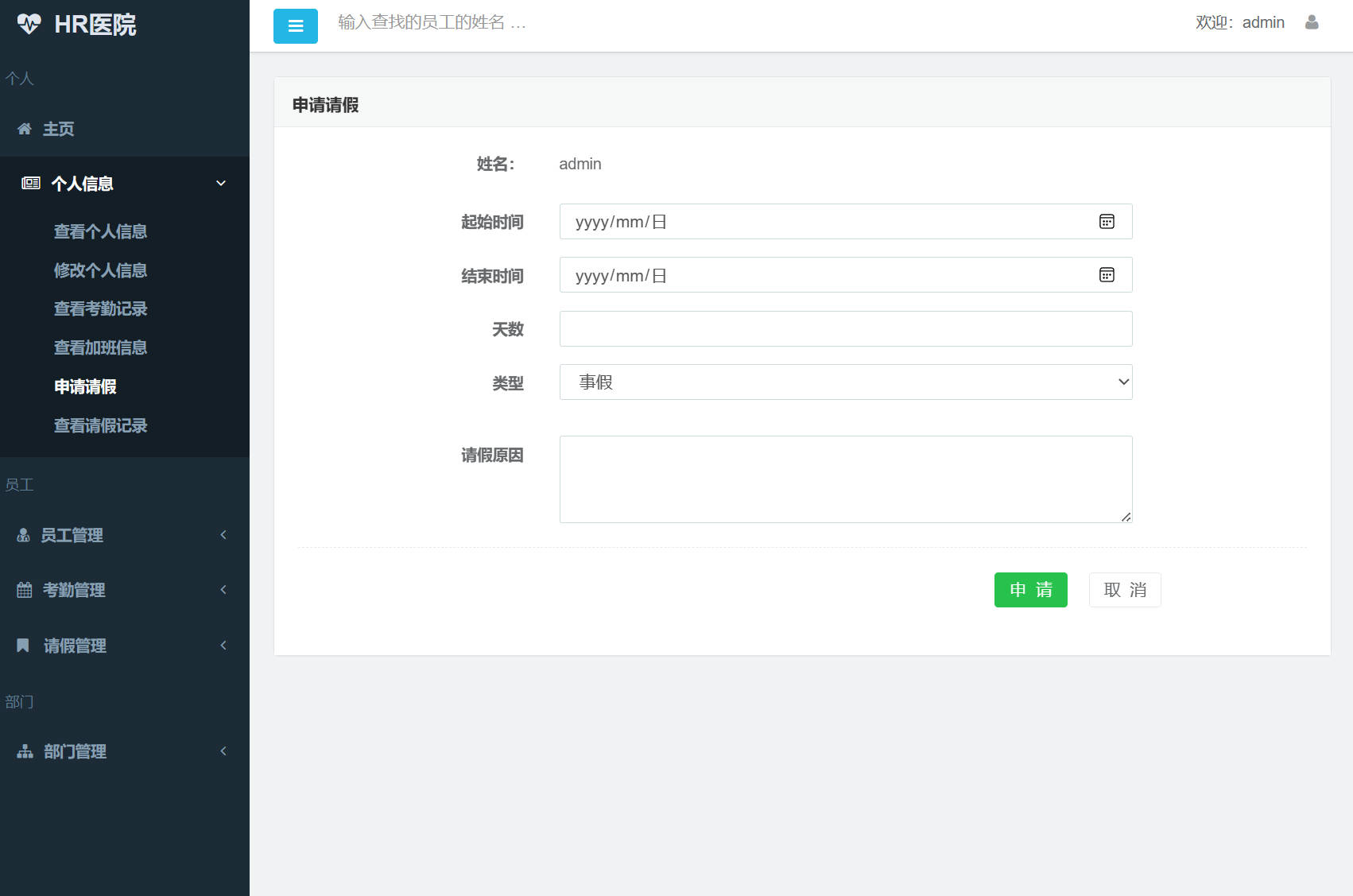Expand the 考勤管理 menu chevron

pyautogui.click(x=223, y=590)
